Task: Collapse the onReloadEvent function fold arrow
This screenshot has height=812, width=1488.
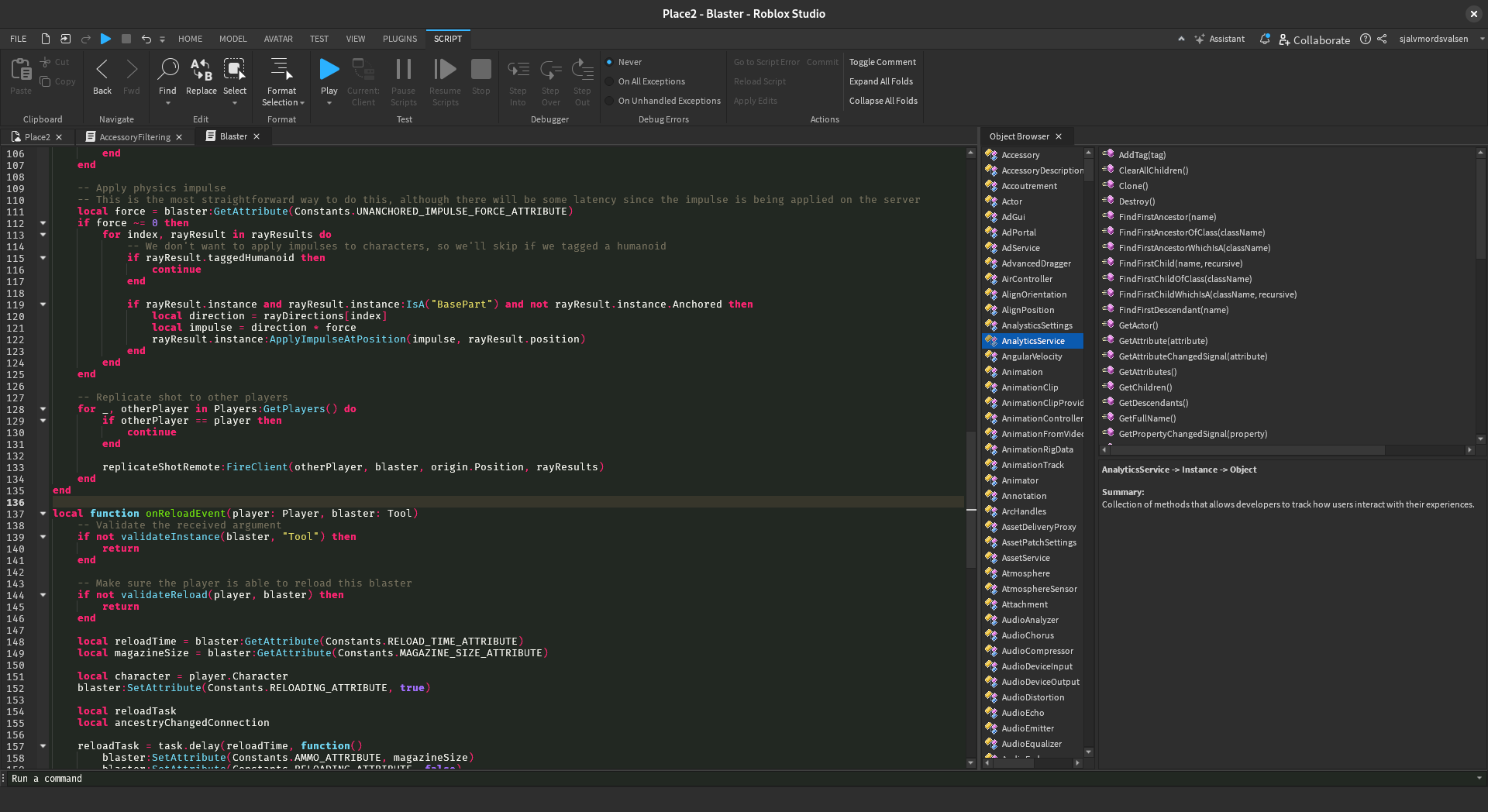Action: 43,514
